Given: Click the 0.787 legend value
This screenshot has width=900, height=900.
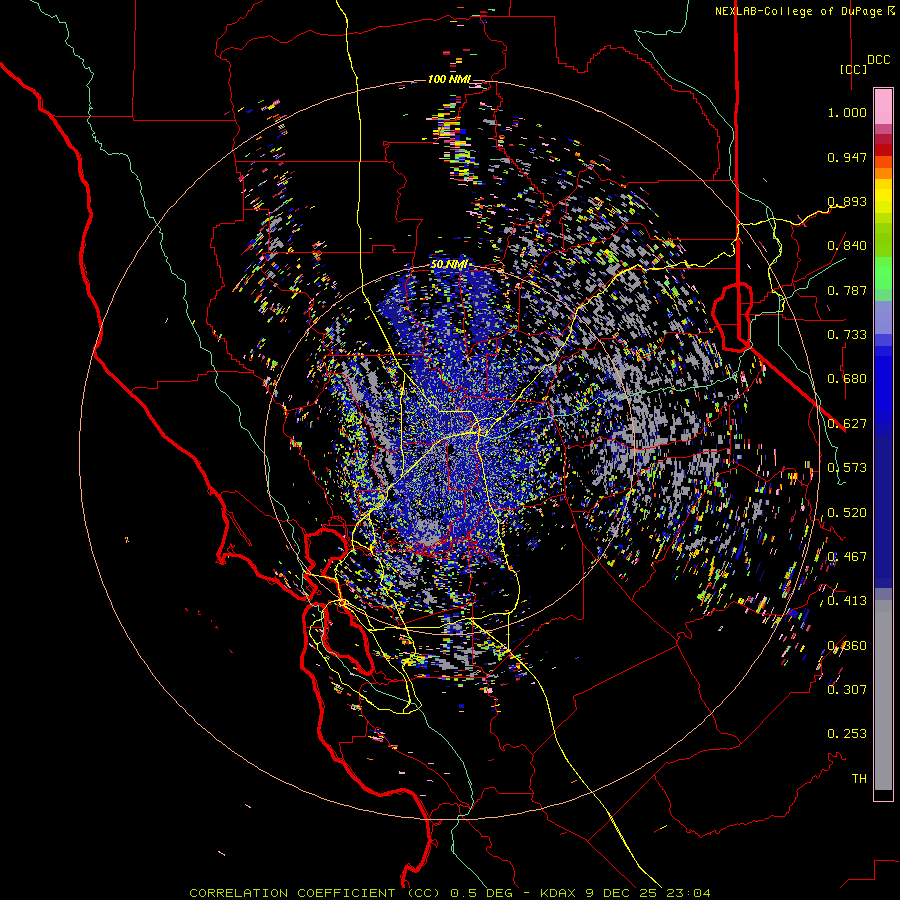Looking at the screenshot, I should (847, 290).
